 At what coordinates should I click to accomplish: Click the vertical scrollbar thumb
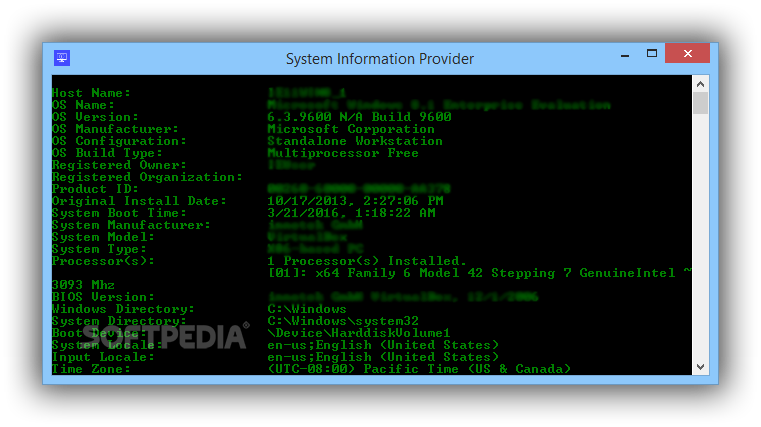pos(700,103)
